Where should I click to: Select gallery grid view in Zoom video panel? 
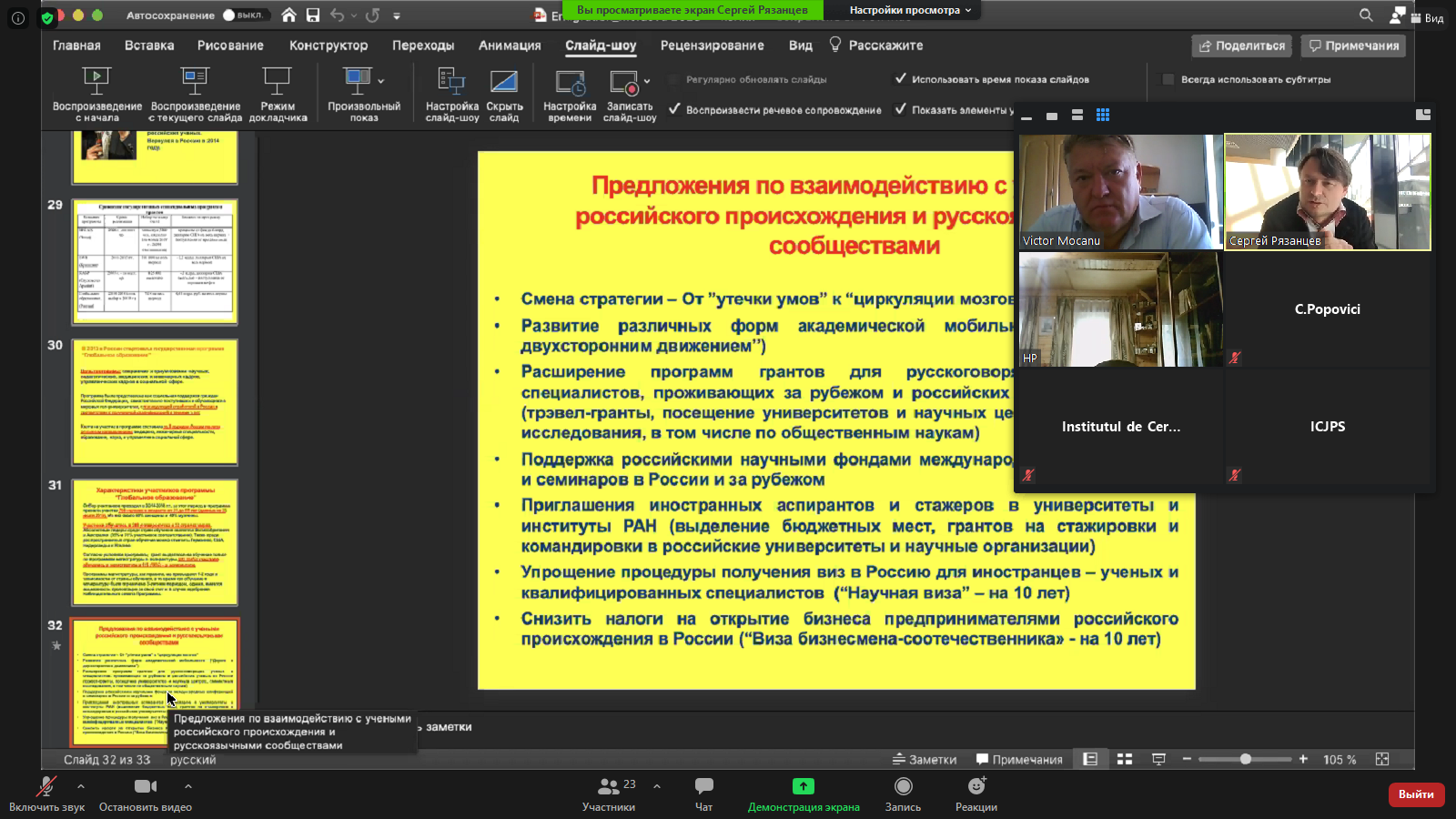(x=1103, y=115)
